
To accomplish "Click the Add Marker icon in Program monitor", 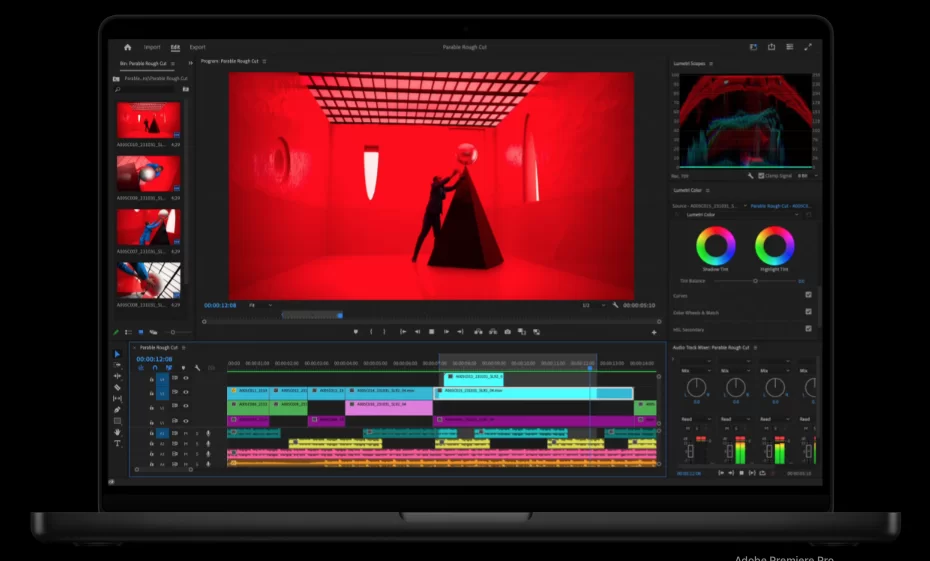I will (355, 331).
